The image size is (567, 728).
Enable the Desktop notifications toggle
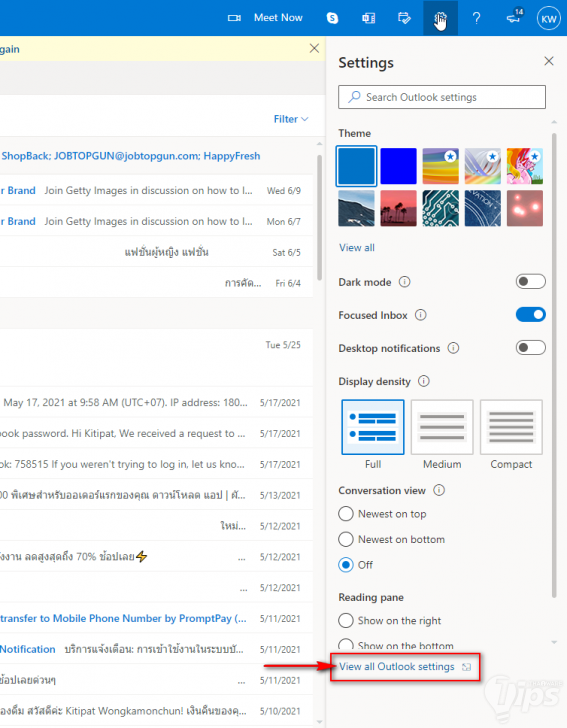pos(530,347)
